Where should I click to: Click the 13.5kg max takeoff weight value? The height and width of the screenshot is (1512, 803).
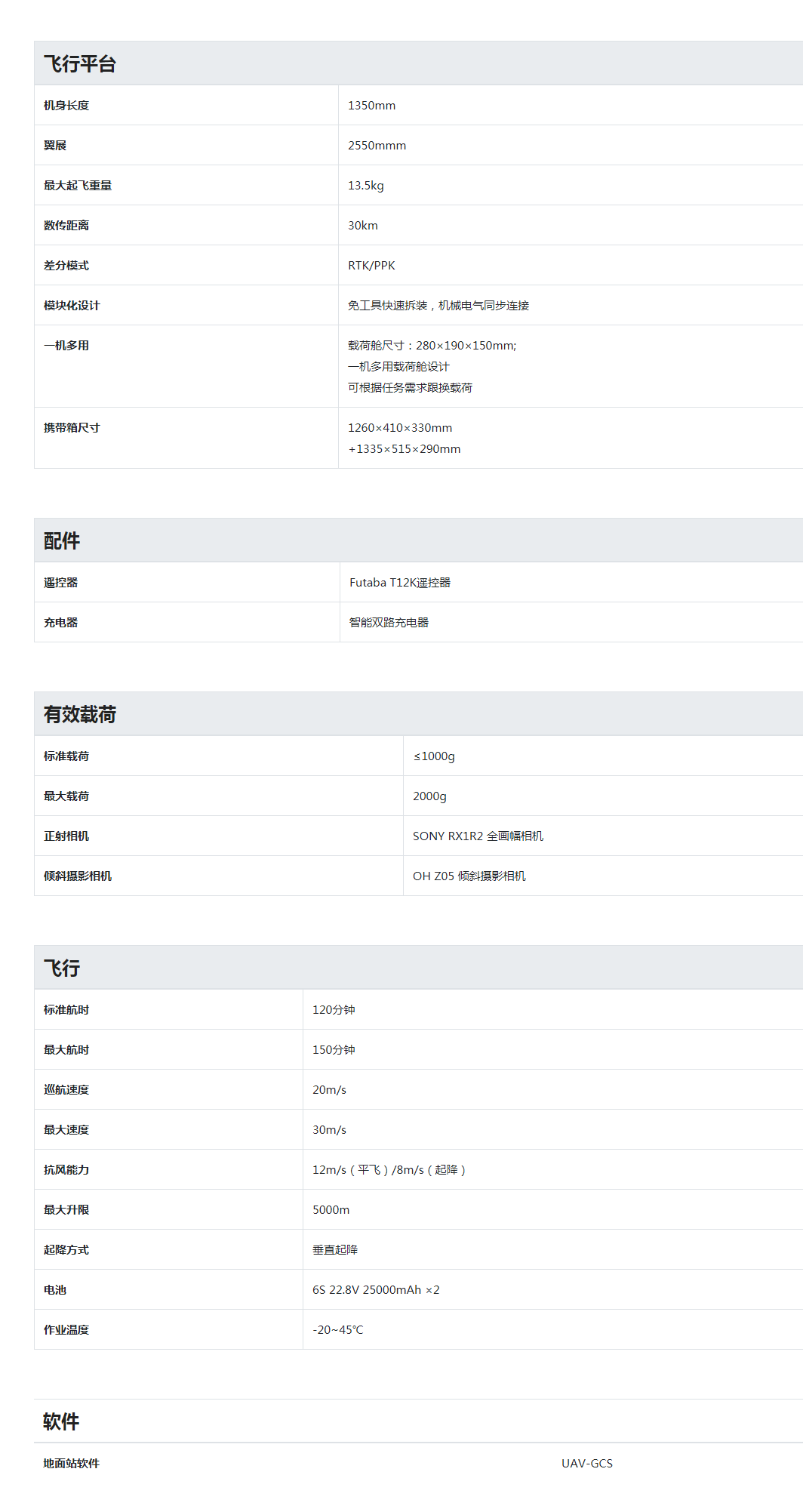365,186
